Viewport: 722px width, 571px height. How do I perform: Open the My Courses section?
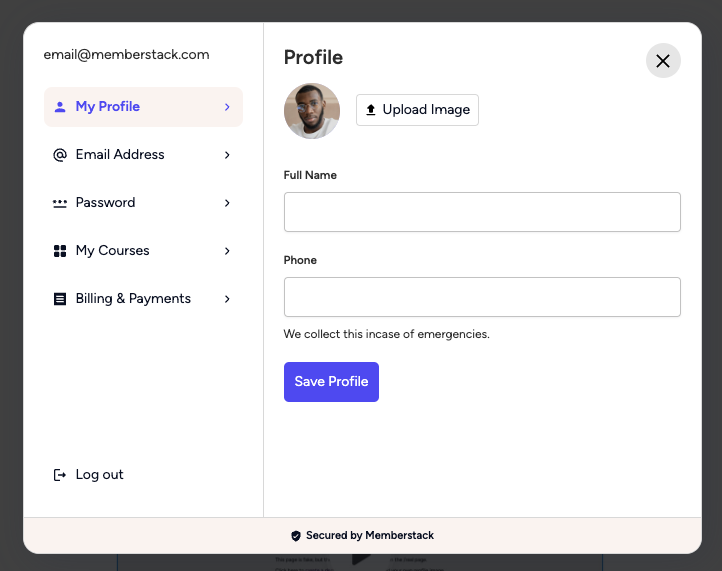pos(143,251)
